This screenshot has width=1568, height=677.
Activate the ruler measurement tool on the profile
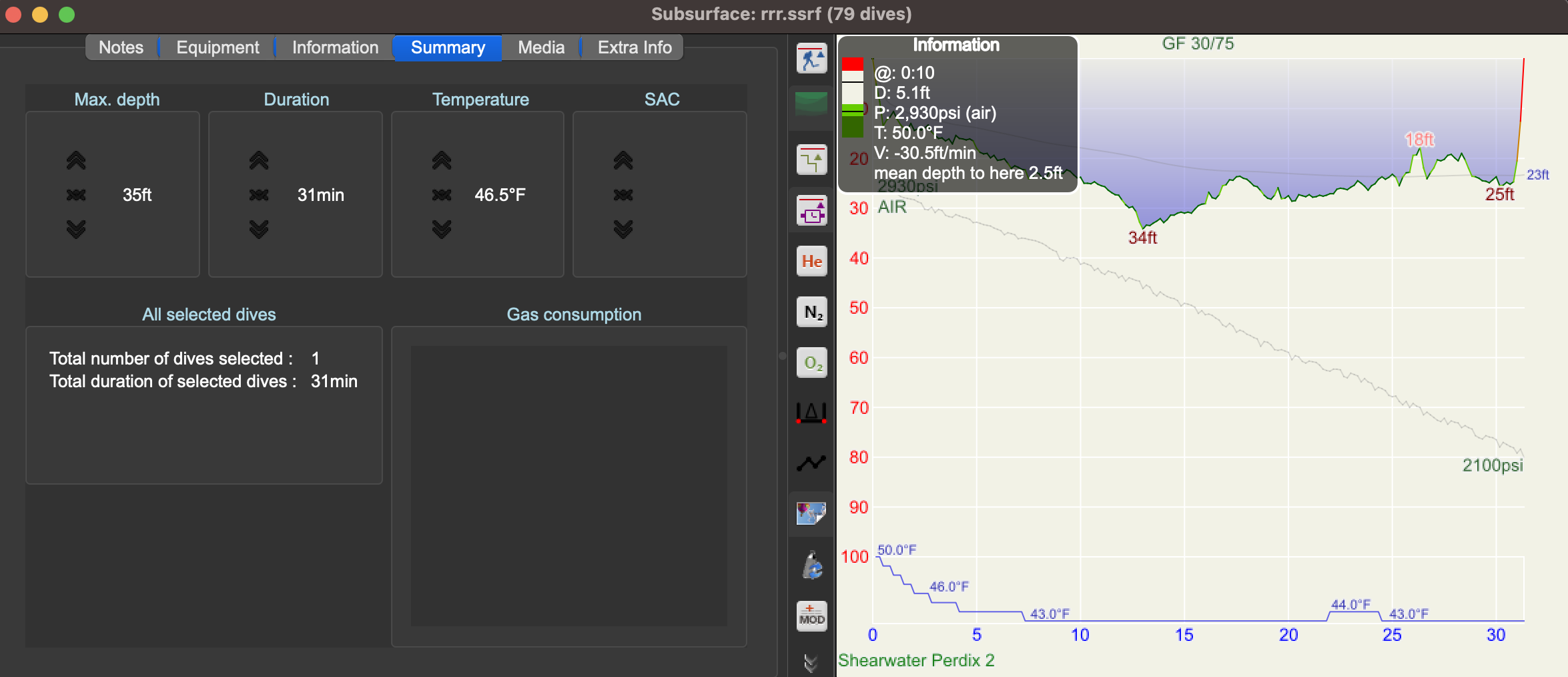click(x=811, y=413)
